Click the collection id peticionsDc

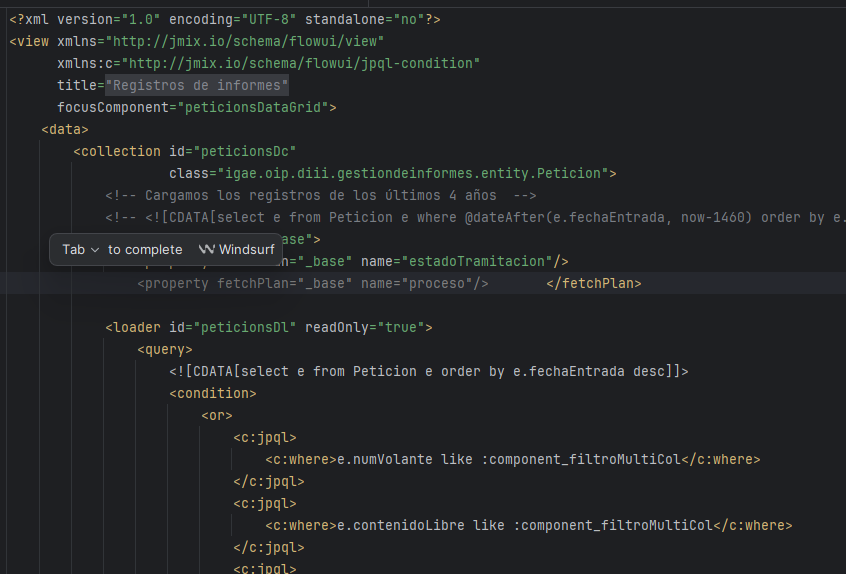click(245, 151)
